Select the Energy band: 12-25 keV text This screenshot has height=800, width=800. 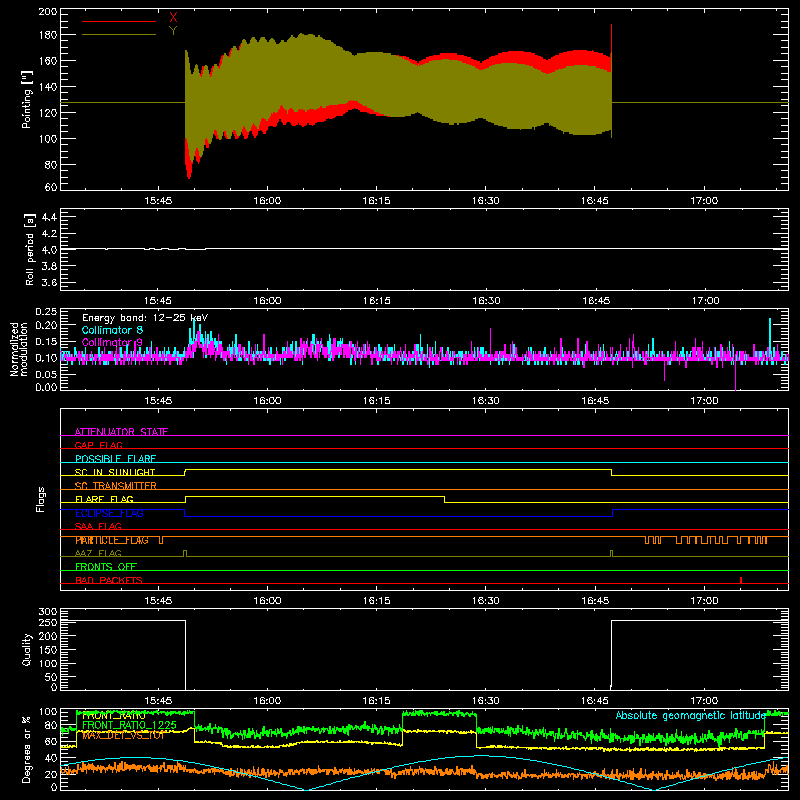(x=145, y=318)
